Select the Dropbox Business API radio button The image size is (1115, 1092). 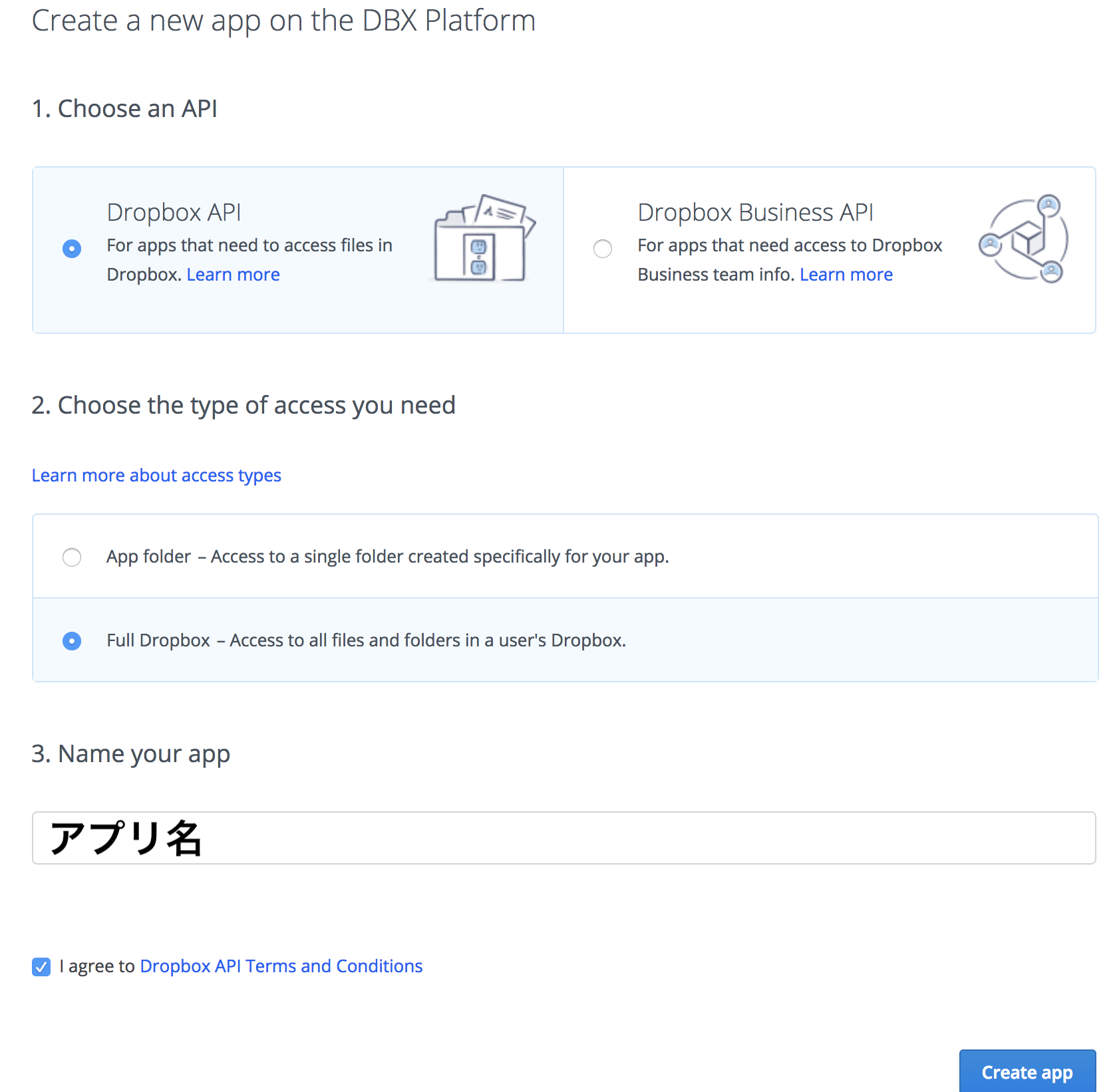pyautogui.click(x=602, y=248)
